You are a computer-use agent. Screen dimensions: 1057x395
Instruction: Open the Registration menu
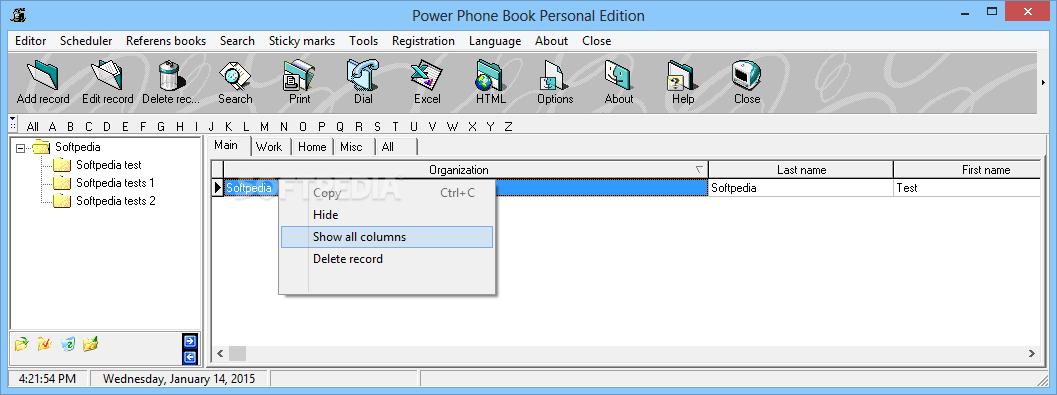[x=423, y=40]
